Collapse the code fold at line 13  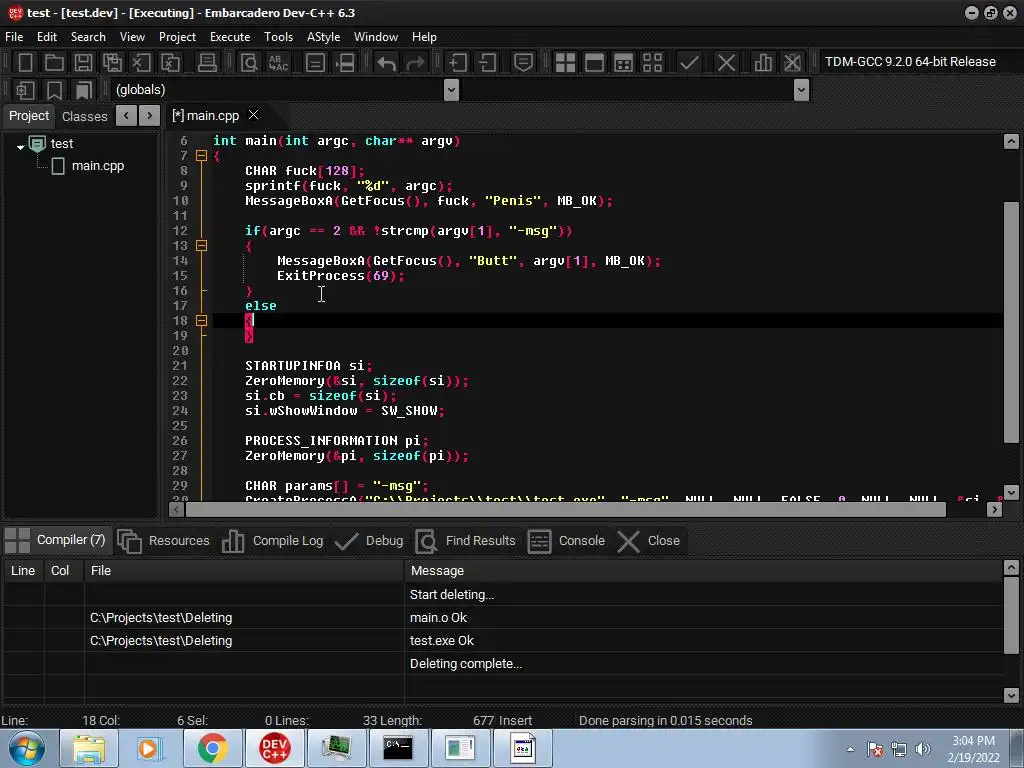point(201,246)
